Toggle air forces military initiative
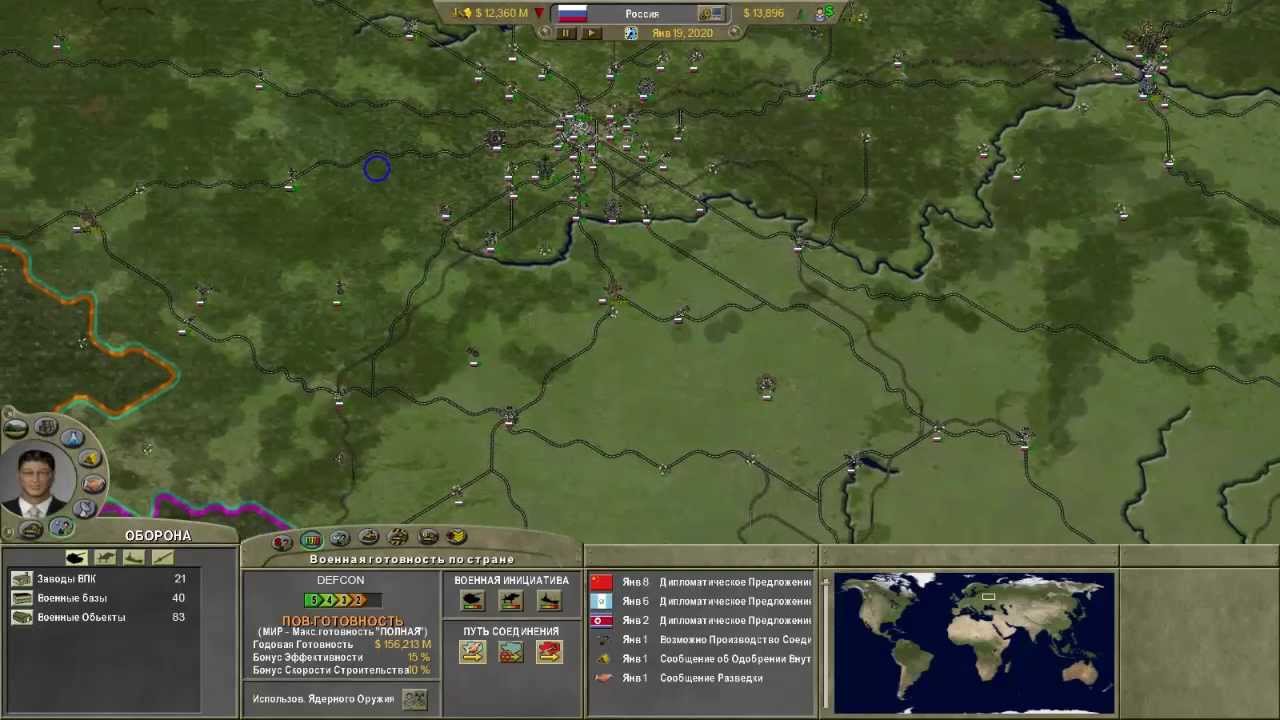Image resolution: width=1280 pixels, height=720 pixels. [x=511, y=601]
